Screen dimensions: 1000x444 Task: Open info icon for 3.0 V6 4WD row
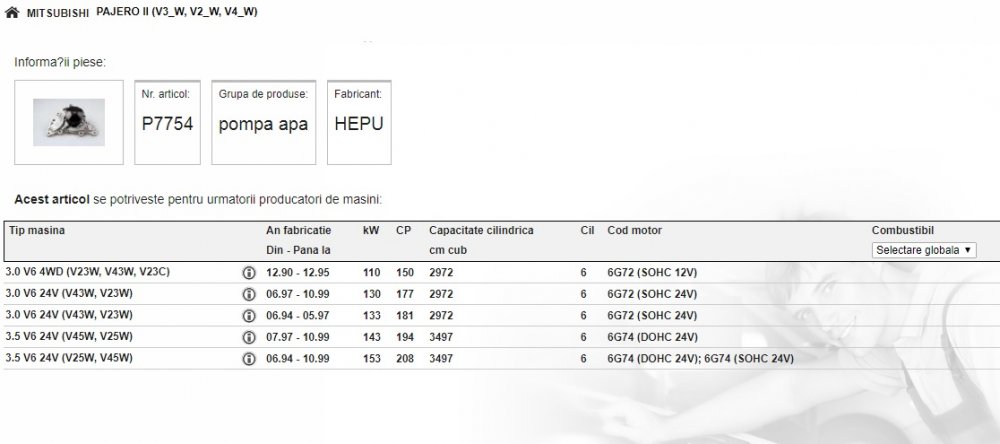point(249,273)
